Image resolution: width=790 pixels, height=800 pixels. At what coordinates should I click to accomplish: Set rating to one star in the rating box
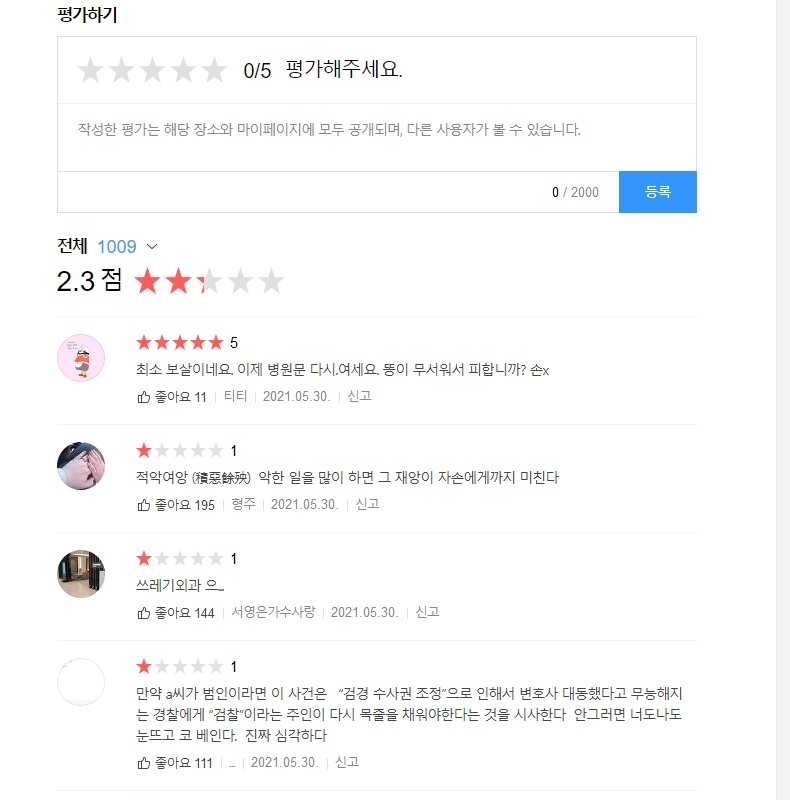point(91,70)
